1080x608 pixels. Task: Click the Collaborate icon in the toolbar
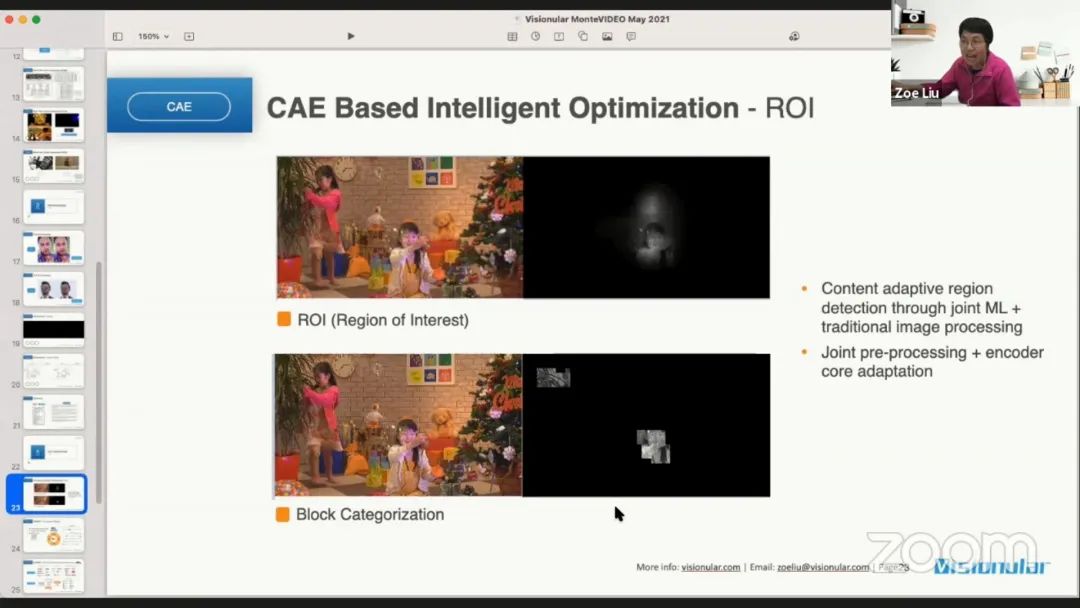[x=794, y=36]
